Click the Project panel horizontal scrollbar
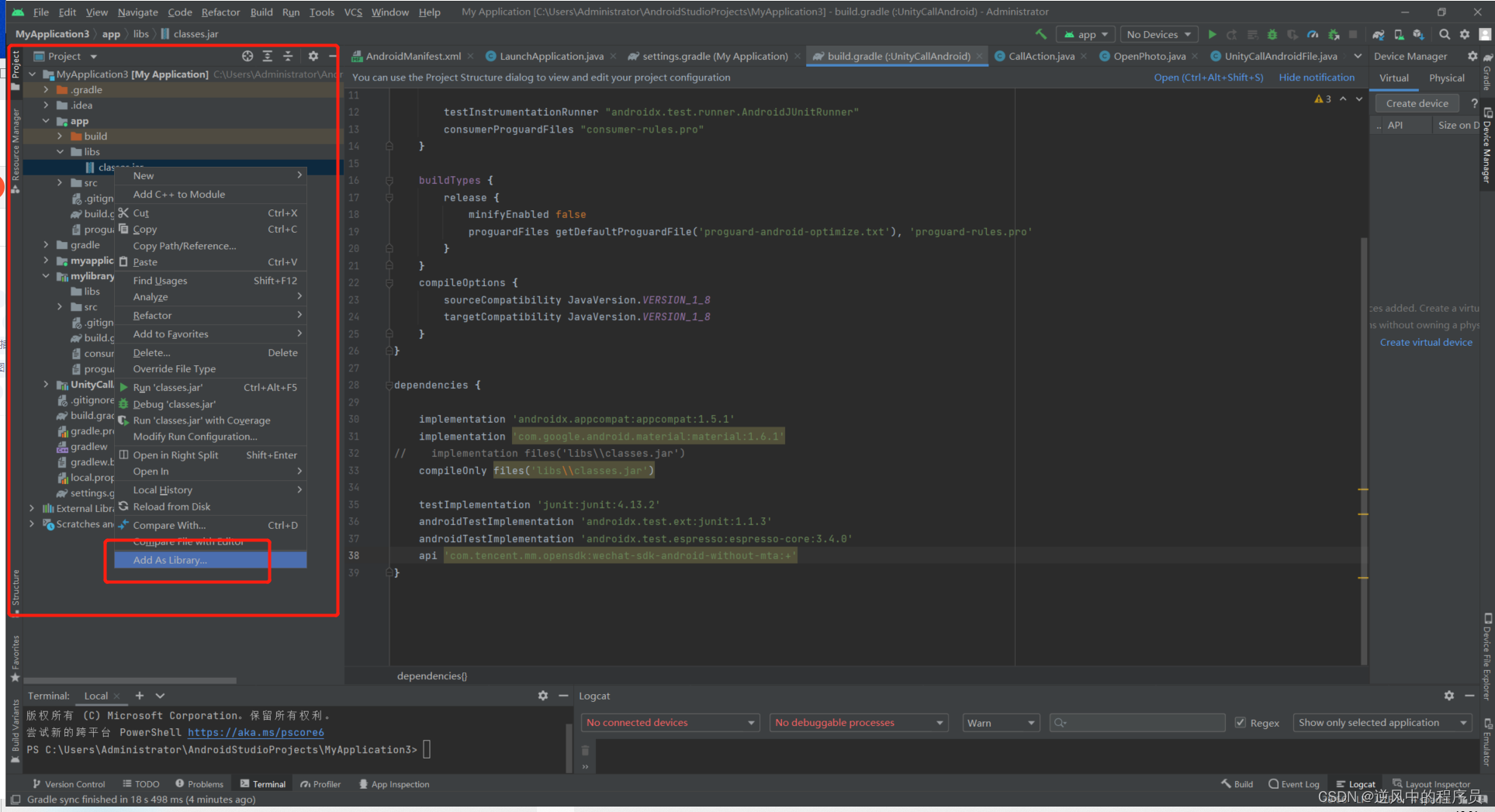The width and height of the screenshot is (1495, 812). 130,681
